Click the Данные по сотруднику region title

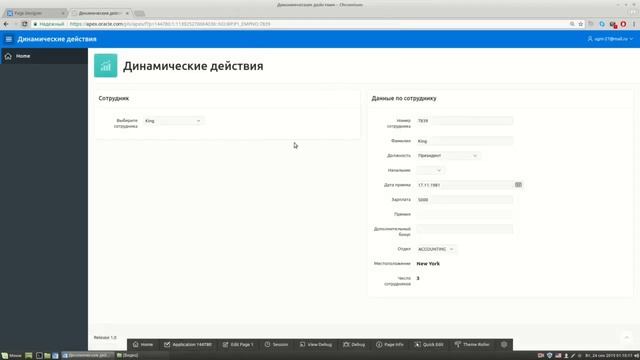tap(404, 98)
